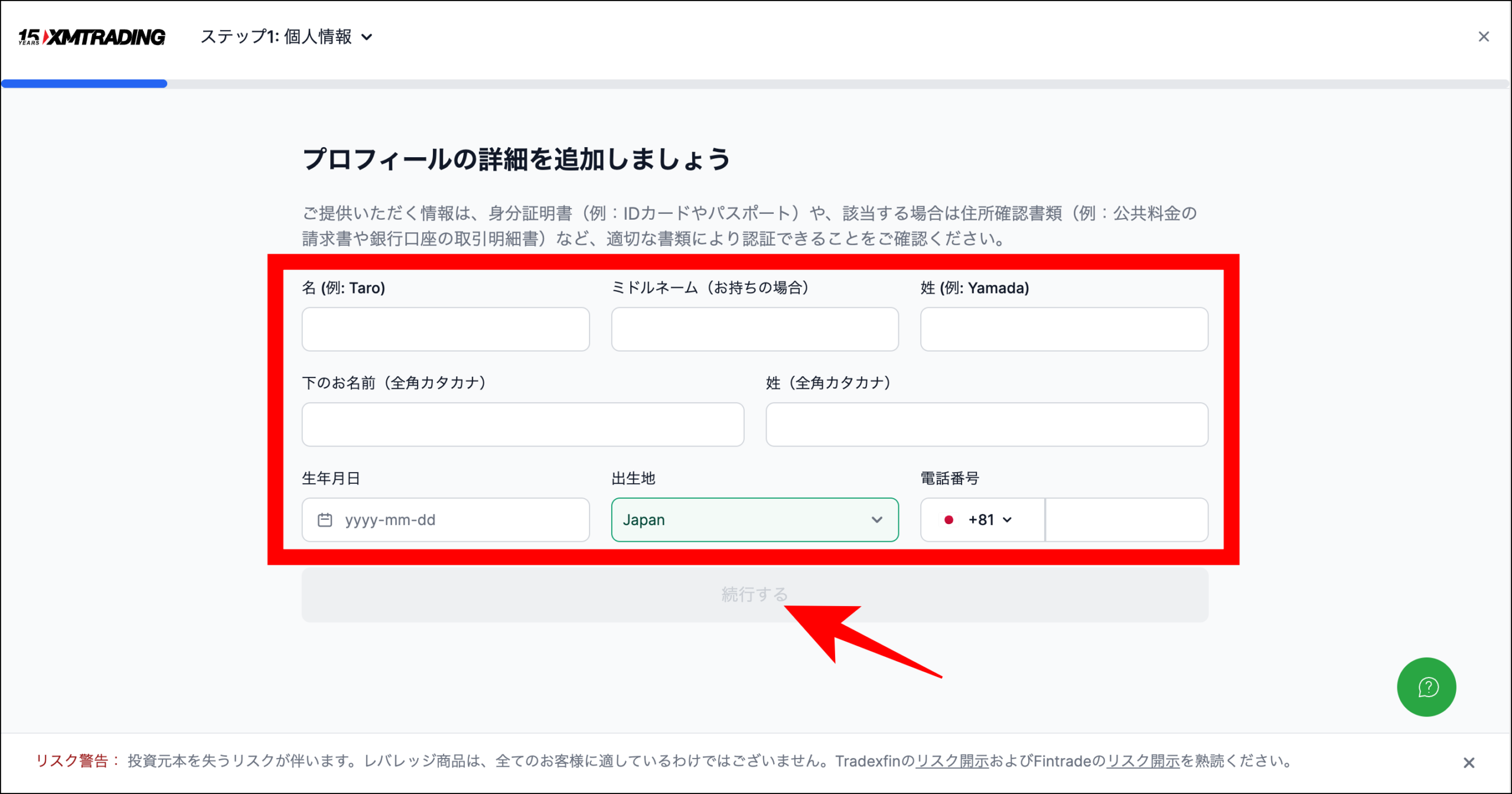Open the calendar icon in the birthdate field
Image resolution: width=1512 pixels, height=794 pixels.
(325, 519)
